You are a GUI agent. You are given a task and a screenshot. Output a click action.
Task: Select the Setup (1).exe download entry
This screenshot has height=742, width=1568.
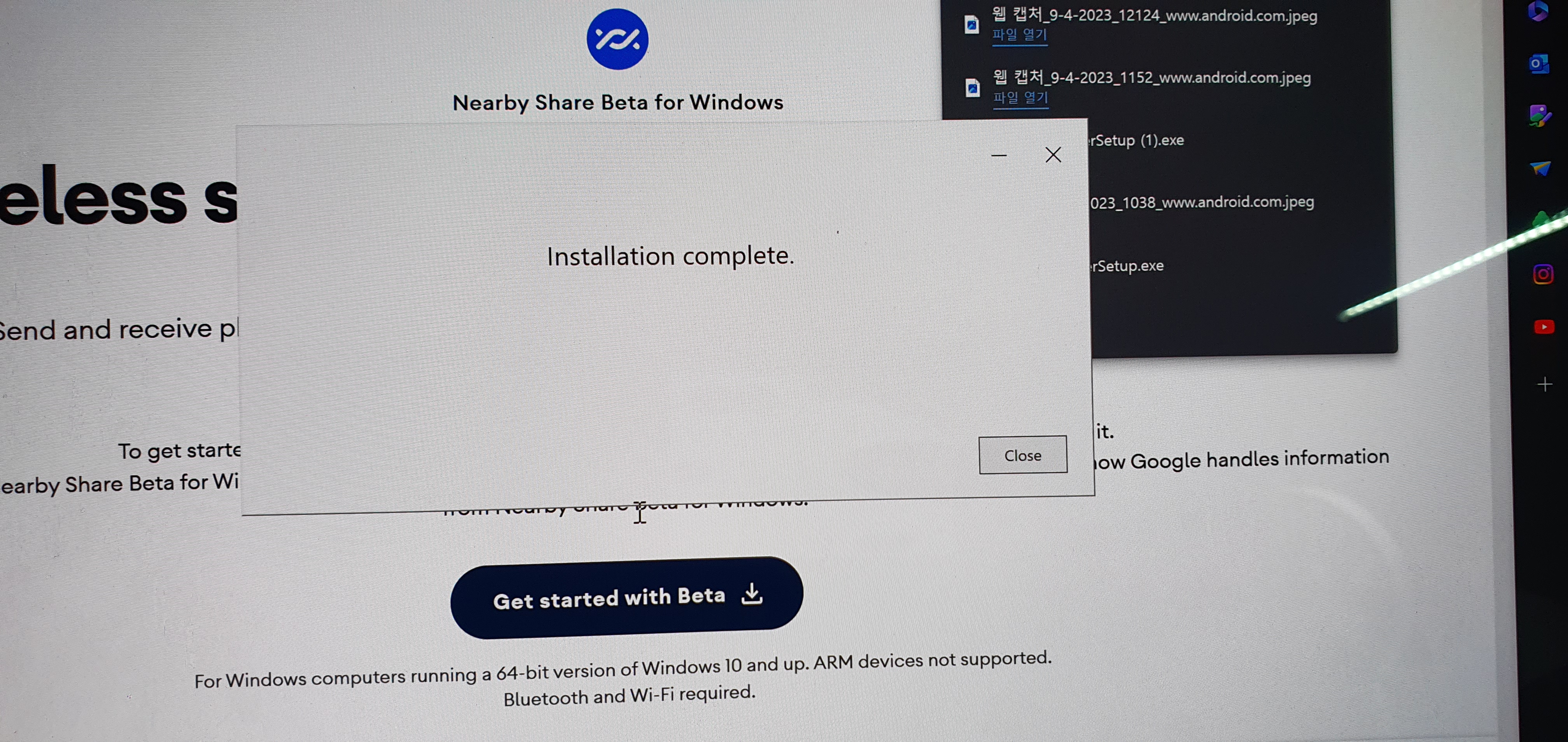tap(1137, 141)
